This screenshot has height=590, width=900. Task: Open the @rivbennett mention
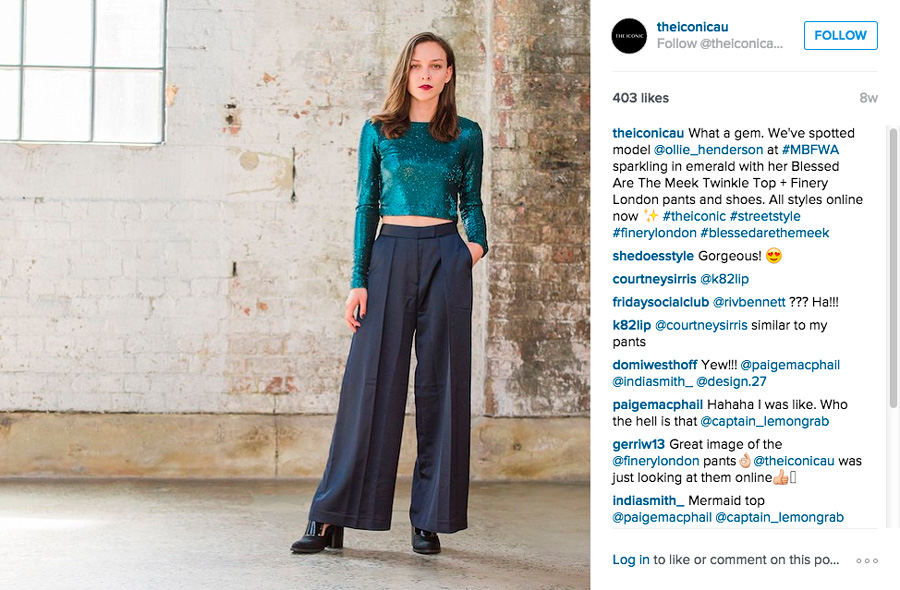coord(748,302)
